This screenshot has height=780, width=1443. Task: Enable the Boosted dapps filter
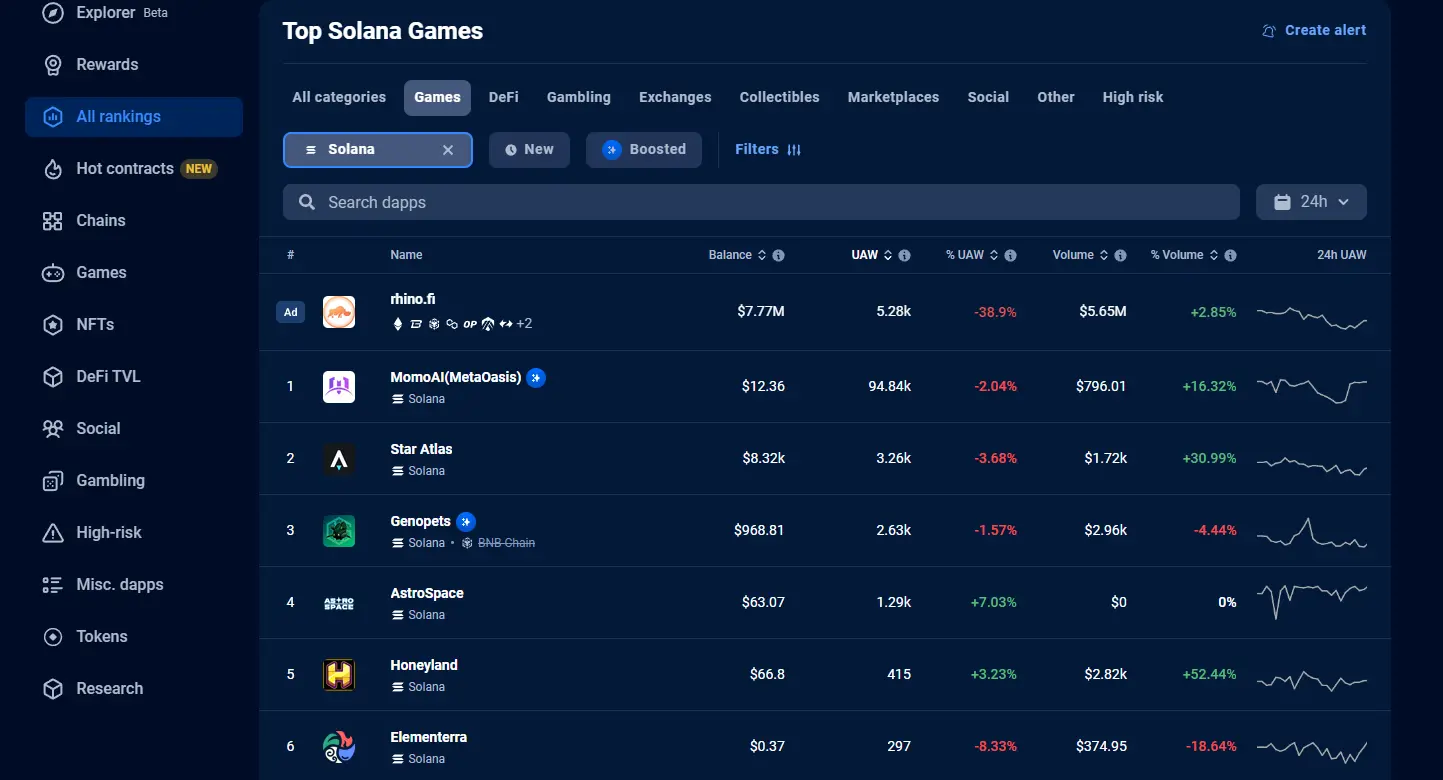(x=643, y=149)
